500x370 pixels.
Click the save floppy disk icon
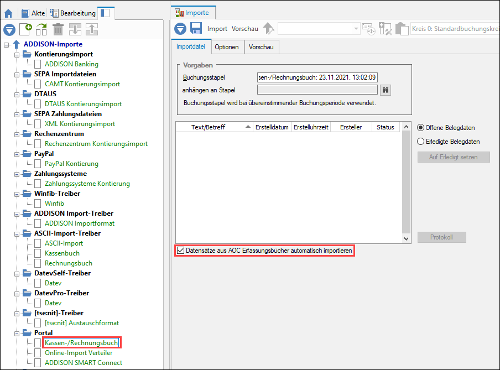tap(196, 28)
